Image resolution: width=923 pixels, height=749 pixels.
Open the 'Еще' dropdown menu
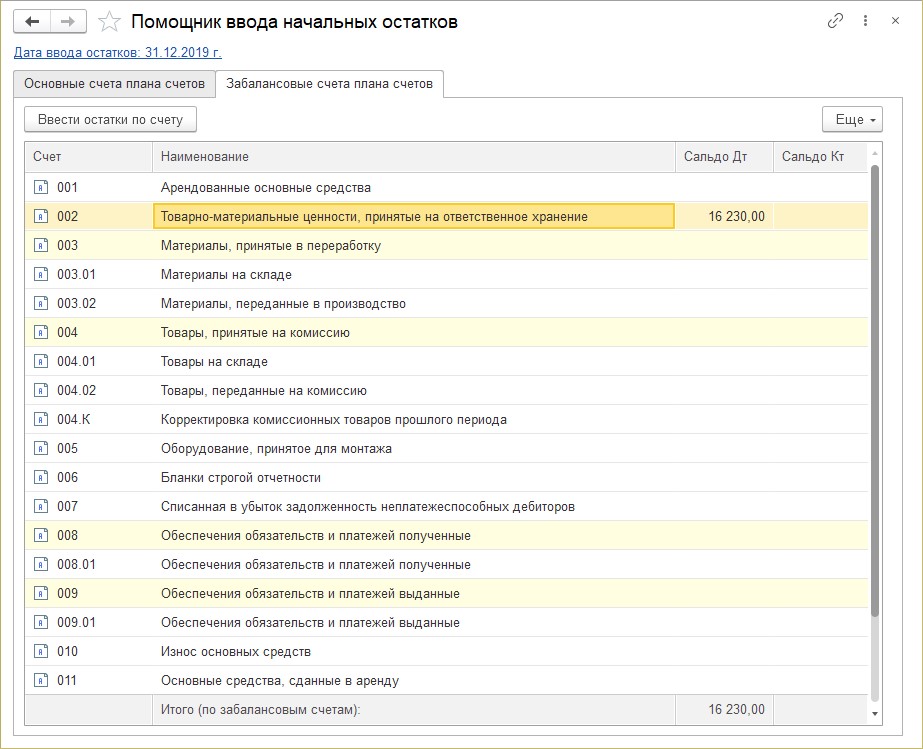point(852,120)
